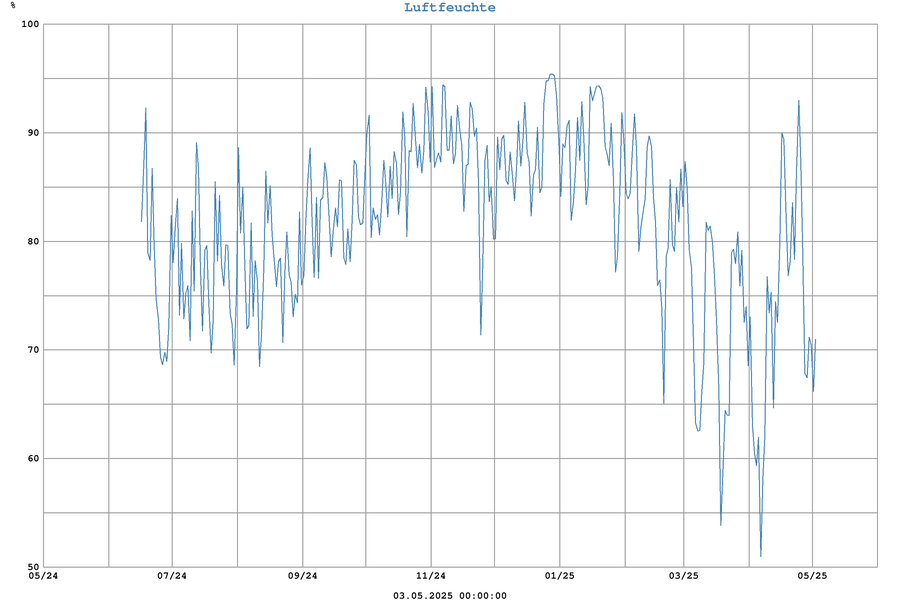Click the chart title "Luftfeuchte"

tap(449, 7)
